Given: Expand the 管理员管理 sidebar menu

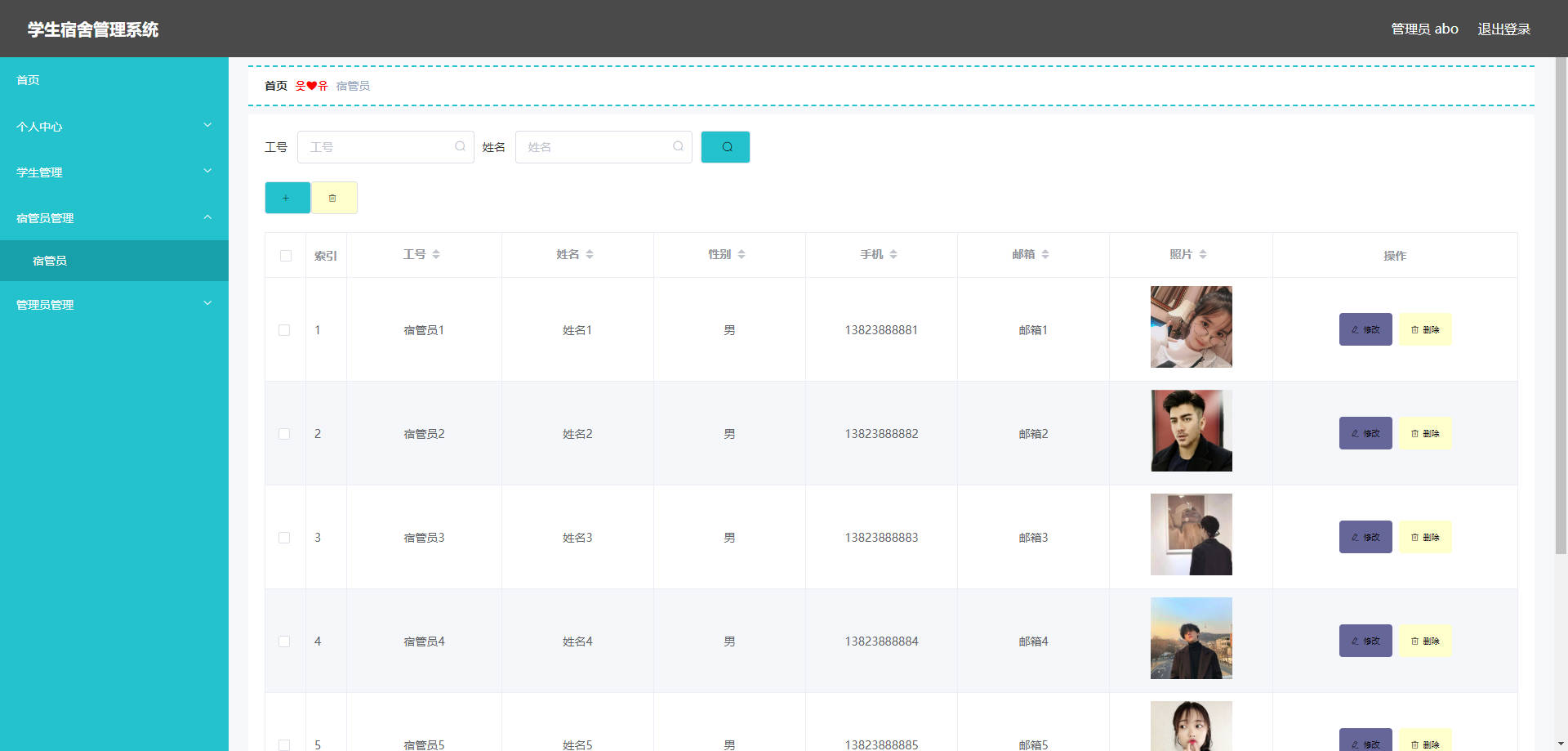Looking at the screenshot, I should (x=114, y=304).
